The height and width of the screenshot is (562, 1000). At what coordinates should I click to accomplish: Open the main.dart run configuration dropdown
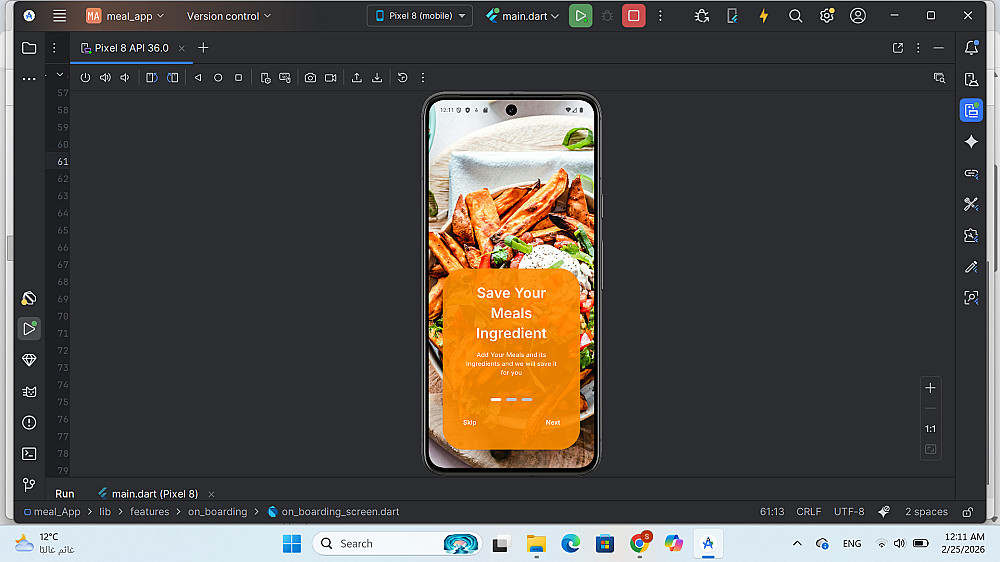pos(522,16)
